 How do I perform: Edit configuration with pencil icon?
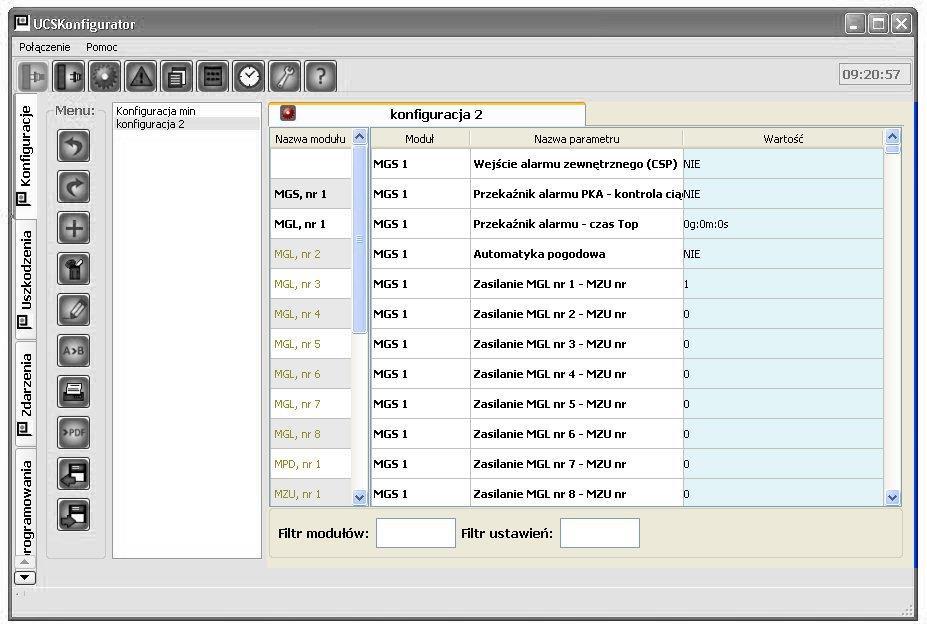(74, 310)
